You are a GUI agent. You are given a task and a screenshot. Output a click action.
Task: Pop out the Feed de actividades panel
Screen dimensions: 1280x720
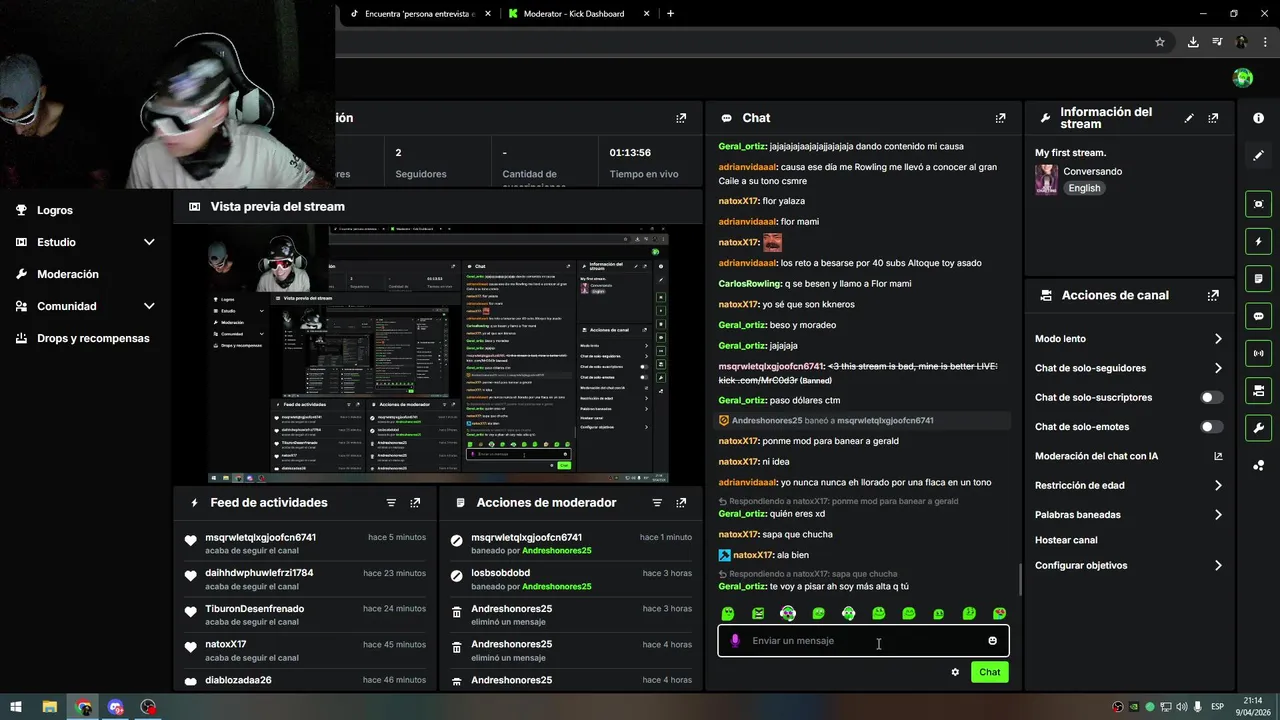pyautogui.click(x=415, y=503)
